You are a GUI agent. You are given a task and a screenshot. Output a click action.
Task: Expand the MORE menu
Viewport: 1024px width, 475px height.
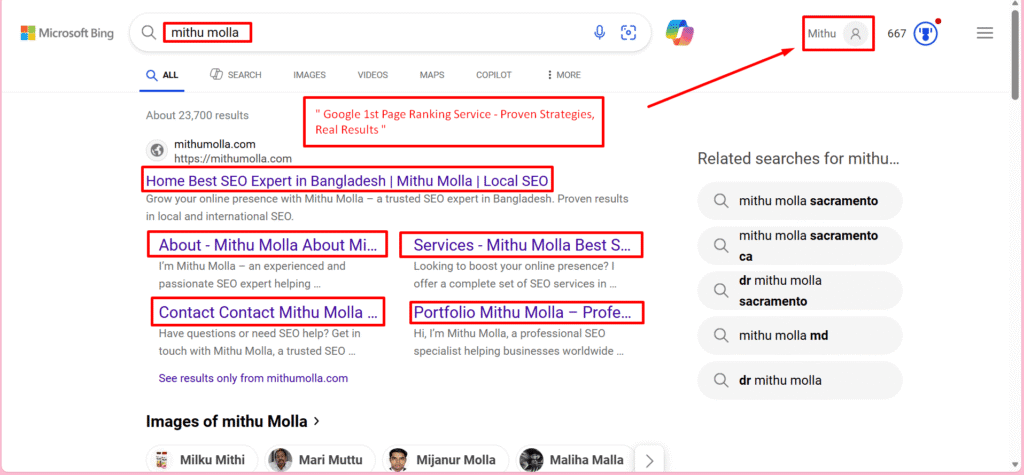(x=563, y=75)
